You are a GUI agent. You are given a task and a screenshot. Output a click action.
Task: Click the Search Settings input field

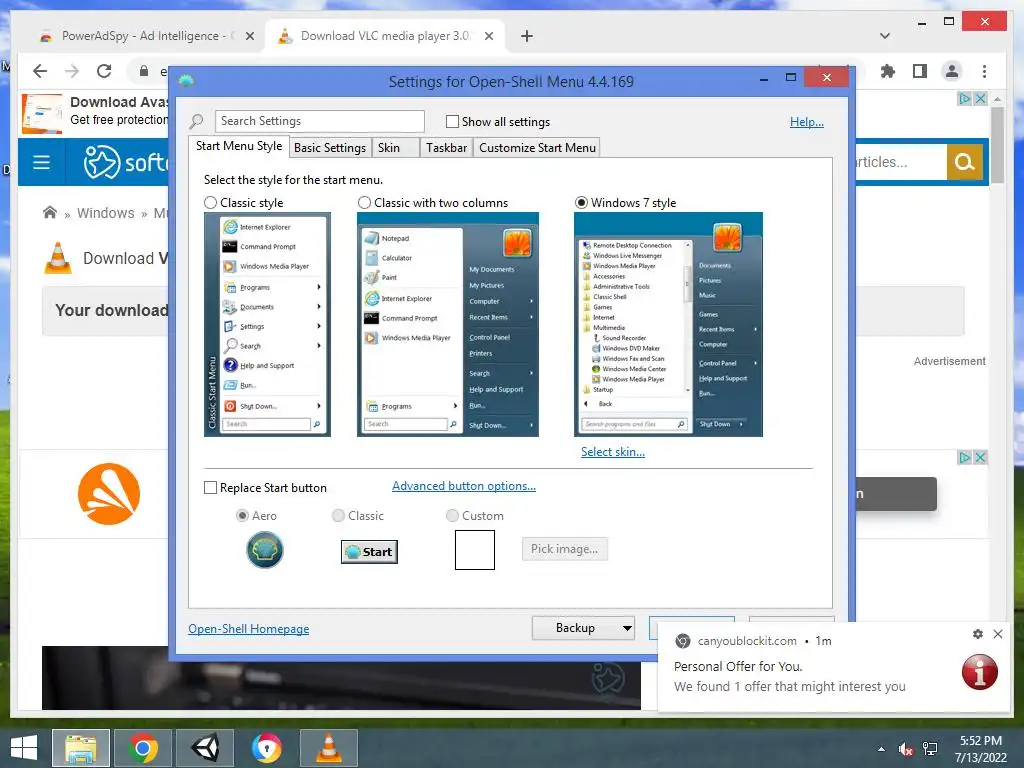[x=319, y=121]
